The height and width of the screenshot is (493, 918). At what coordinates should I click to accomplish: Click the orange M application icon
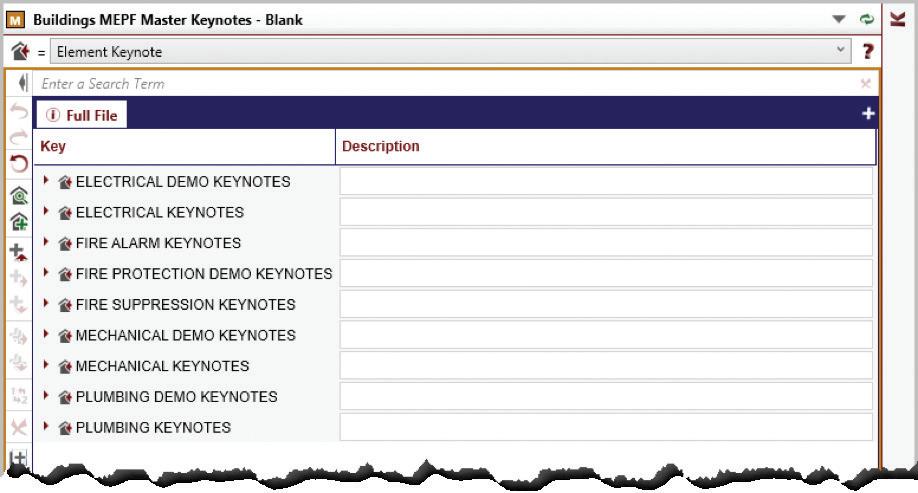coord(15,20)
